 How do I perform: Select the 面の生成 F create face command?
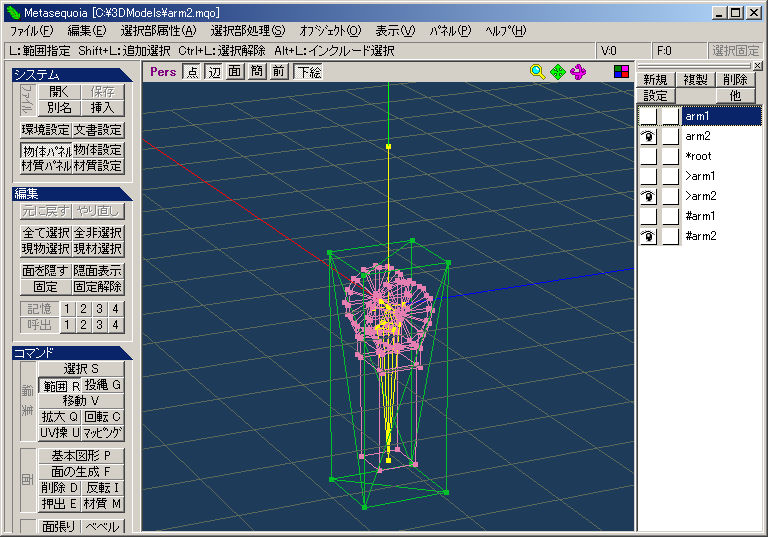81,472
